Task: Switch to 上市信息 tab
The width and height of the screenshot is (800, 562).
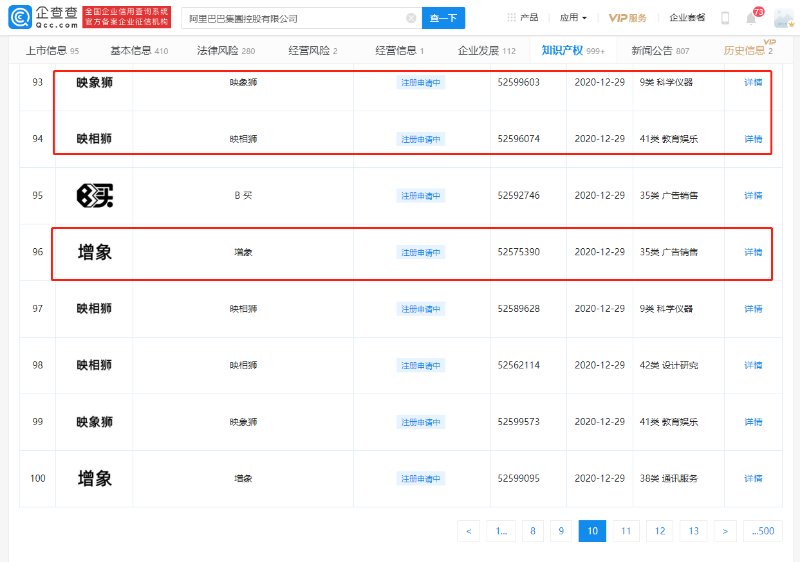Action: [52, 50]
